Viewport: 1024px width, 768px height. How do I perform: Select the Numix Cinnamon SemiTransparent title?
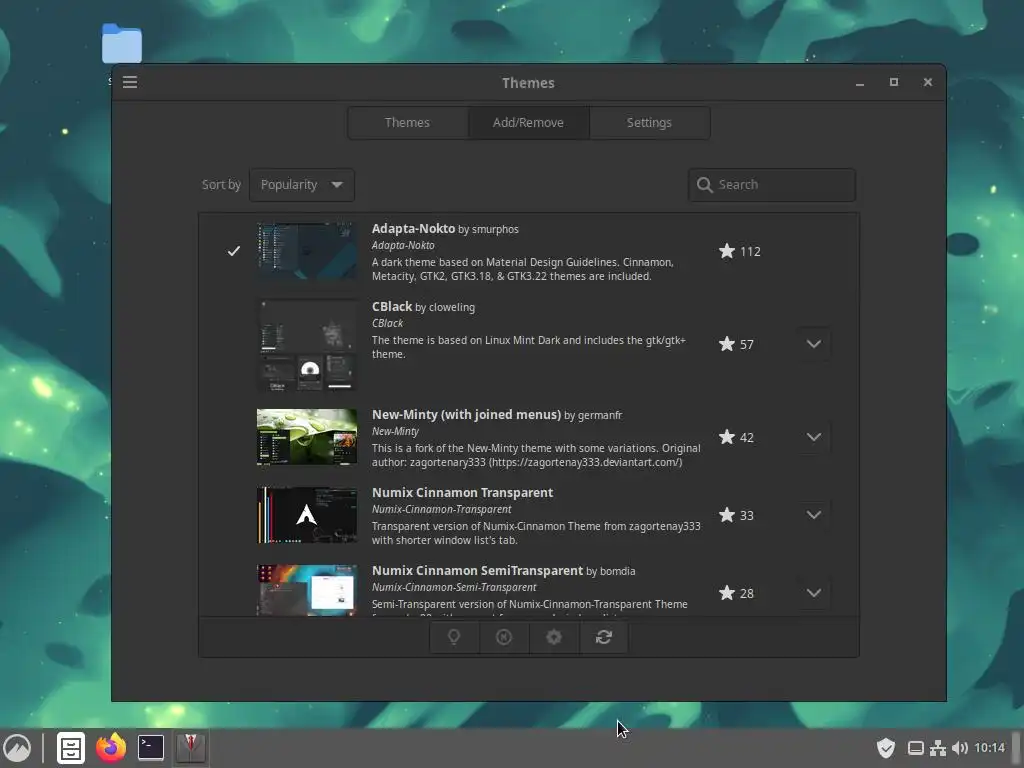(477, 571)
